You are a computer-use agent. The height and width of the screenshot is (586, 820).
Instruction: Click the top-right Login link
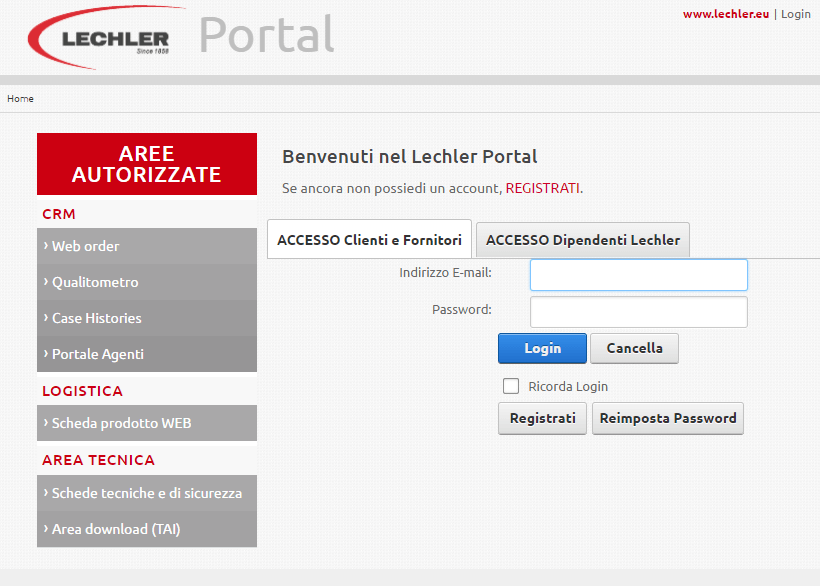tap(795, 14)
